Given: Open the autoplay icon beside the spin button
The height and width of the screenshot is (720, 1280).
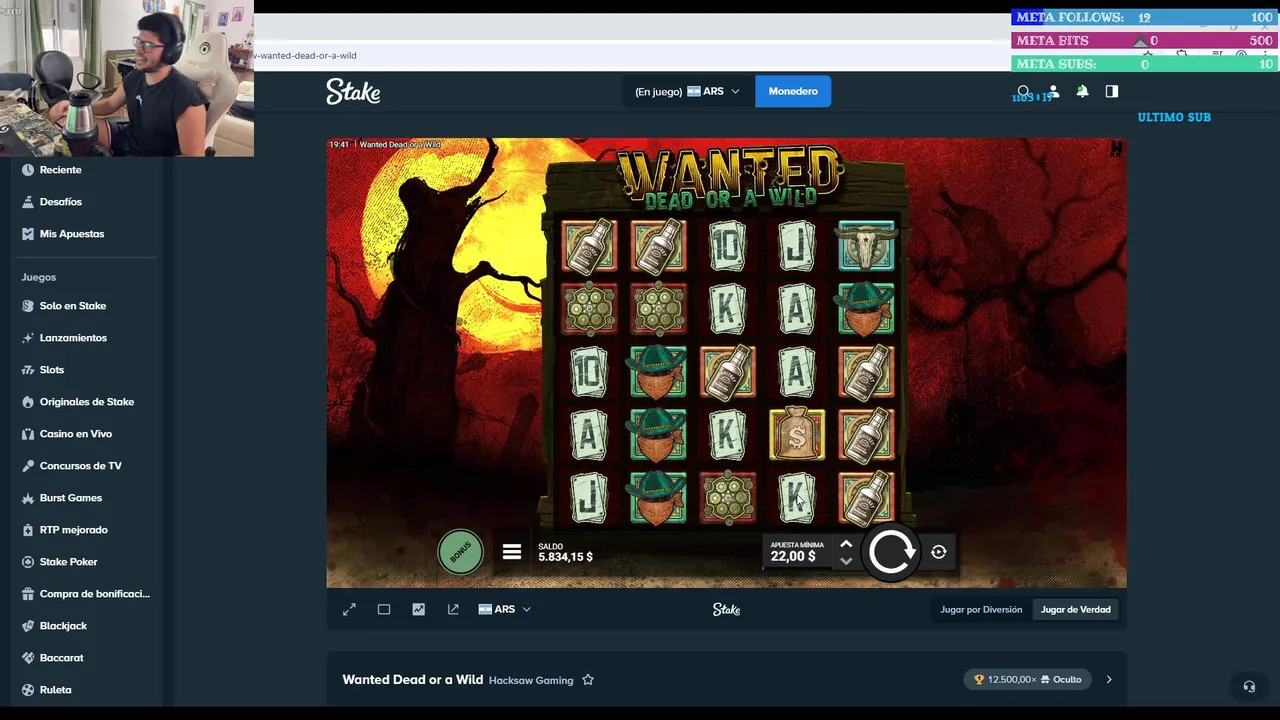Looking at the screenshot, I should 939,552.
